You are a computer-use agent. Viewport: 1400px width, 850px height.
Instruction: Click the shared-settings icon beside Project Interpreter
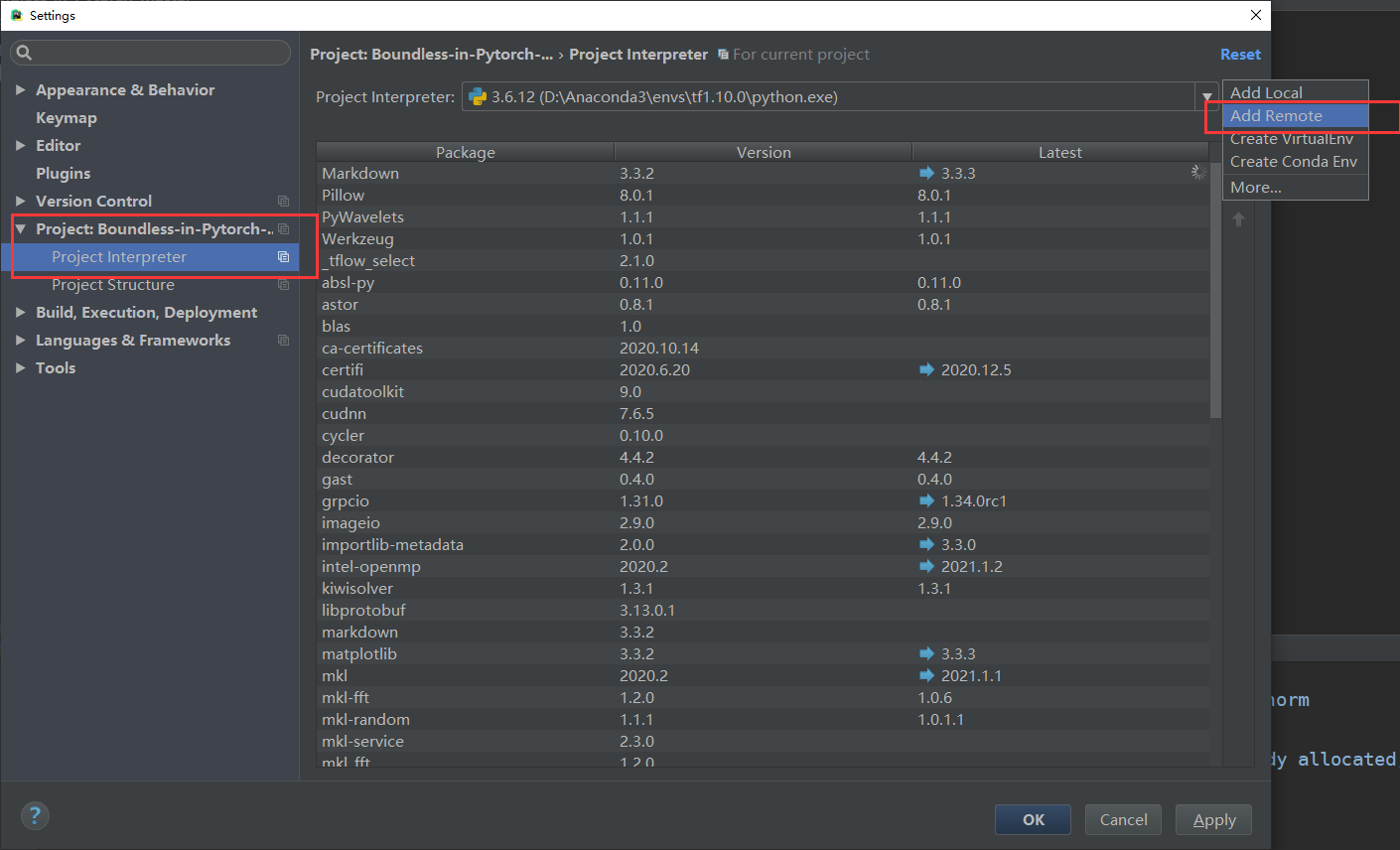tap(283, 256)
